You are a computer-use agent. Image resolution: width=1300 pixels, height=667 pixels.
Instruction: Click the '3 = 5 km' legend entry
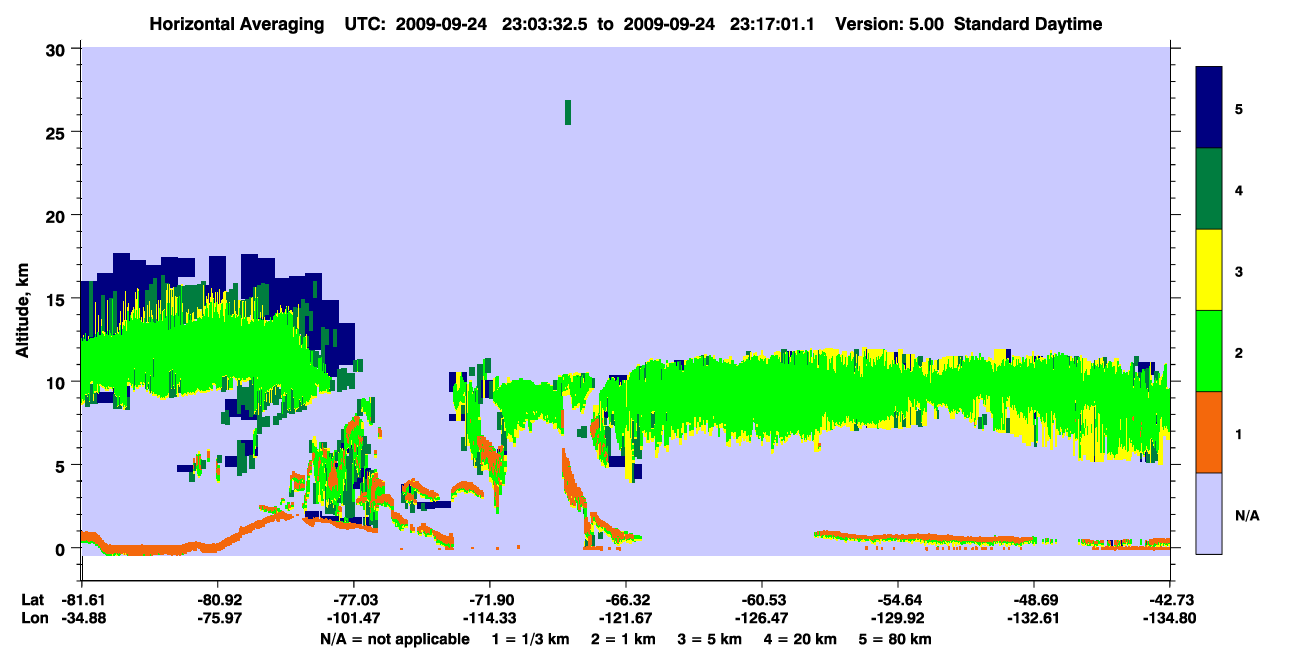[x=709, y=638]
